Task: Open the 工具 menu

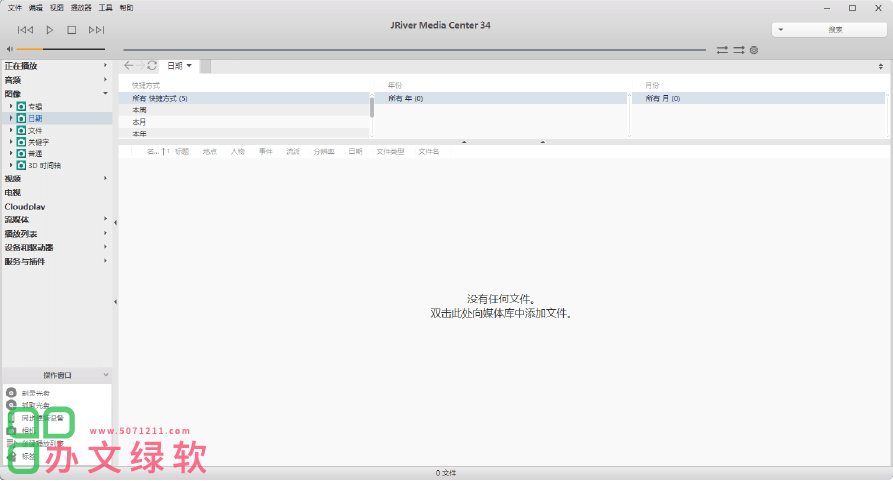Action: 105,7
